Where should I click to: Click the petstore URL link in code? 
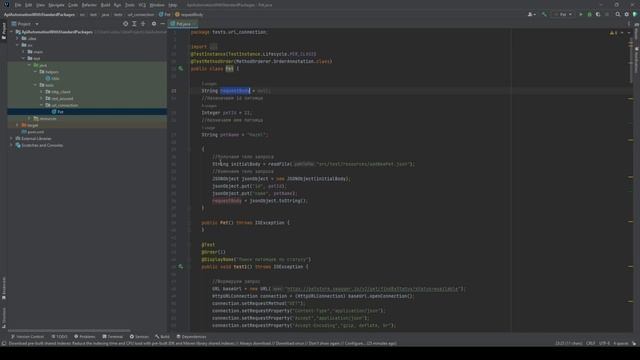(371, 289)
